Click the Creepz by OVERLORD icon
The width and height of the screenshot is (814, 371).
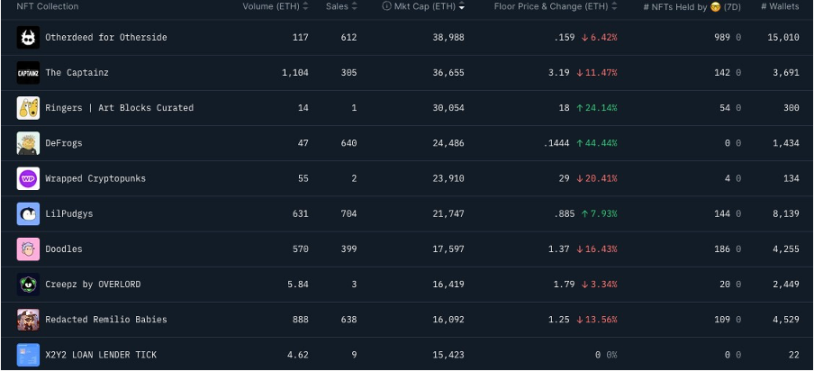click(28, 284)
